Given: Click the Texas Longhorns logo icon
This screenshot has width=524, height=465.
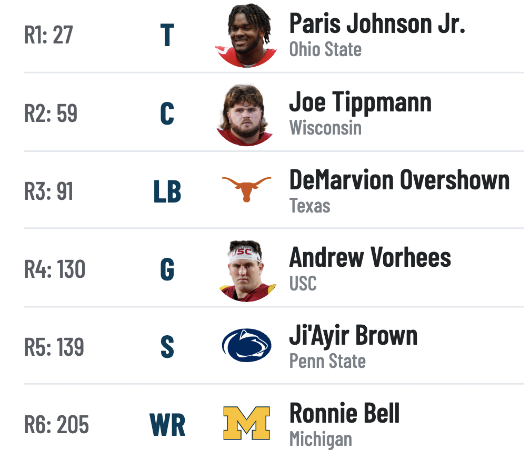Looking at the screenshot, I should [x=247, y=189].
